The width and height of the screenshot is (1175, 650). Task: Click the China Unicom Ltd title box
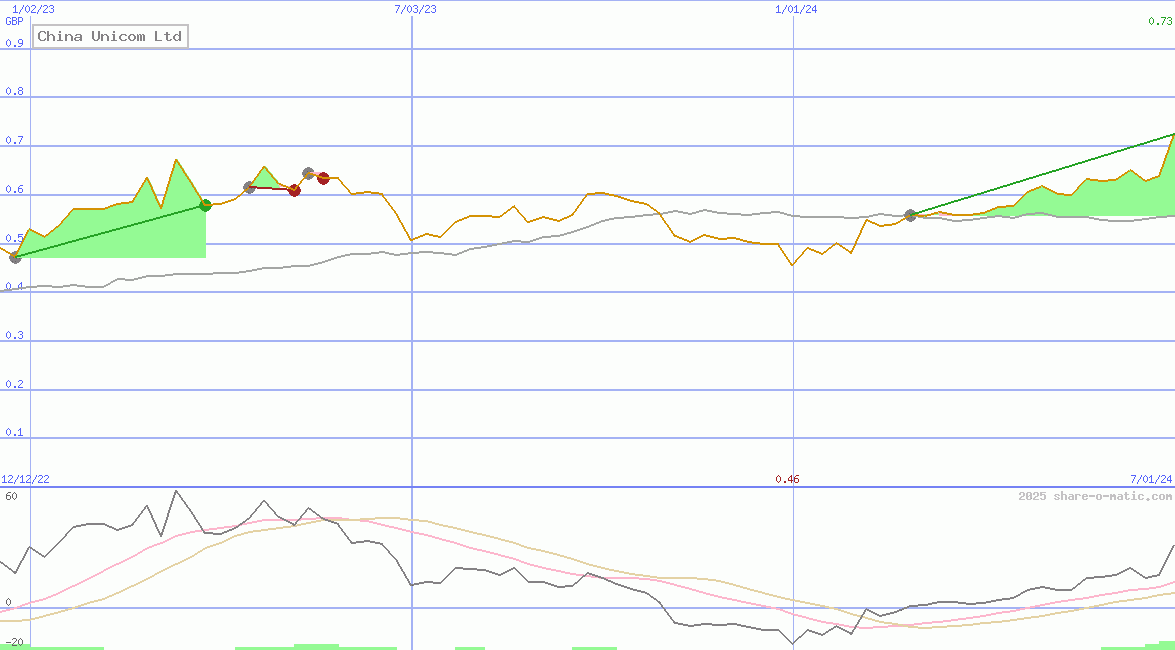(110, 35)
